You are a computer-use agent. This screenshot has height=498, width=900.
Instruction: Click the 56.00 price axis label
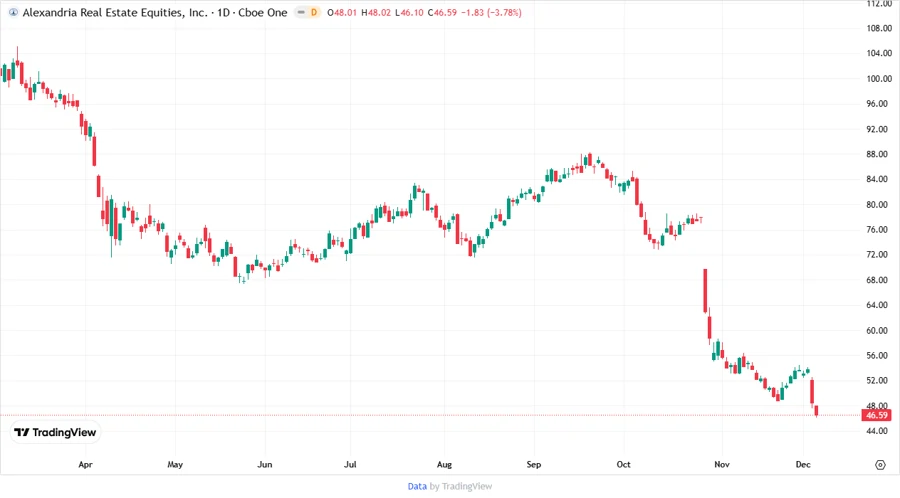click(x=877, y=356)
